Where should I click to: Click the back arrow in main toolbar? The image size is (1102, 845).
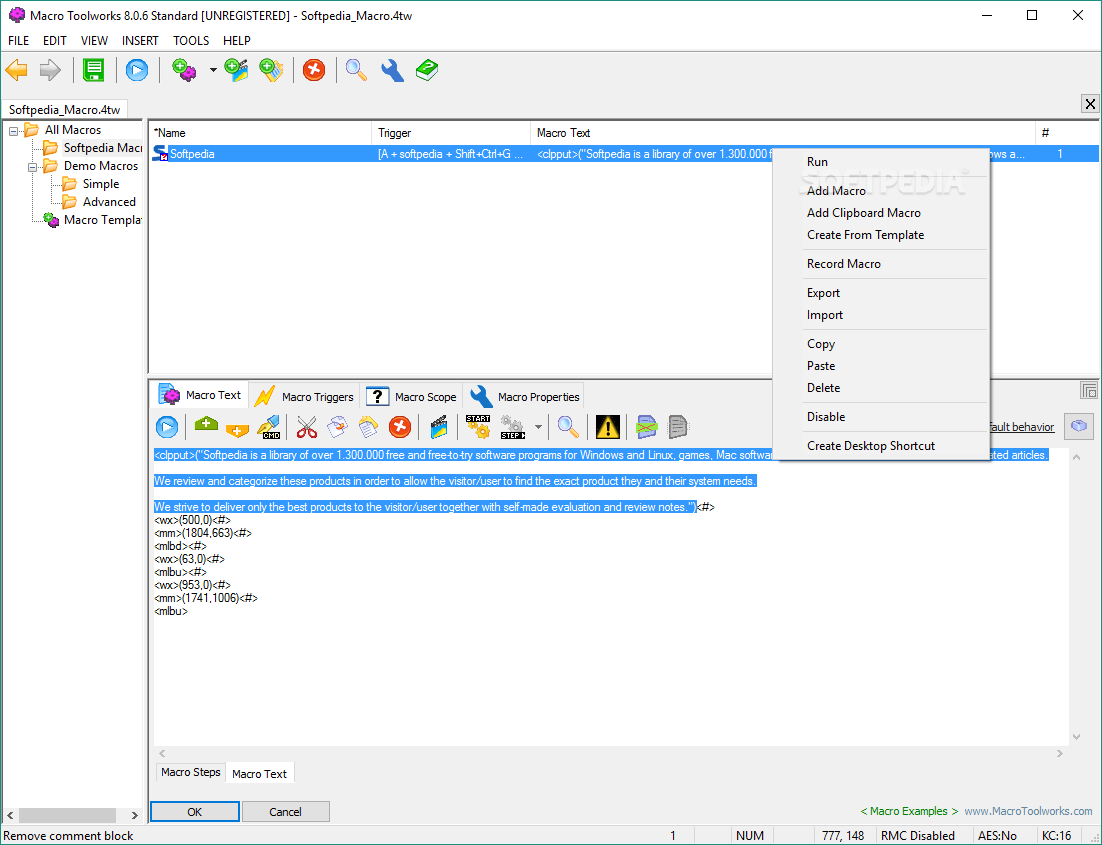click(17, 70)
